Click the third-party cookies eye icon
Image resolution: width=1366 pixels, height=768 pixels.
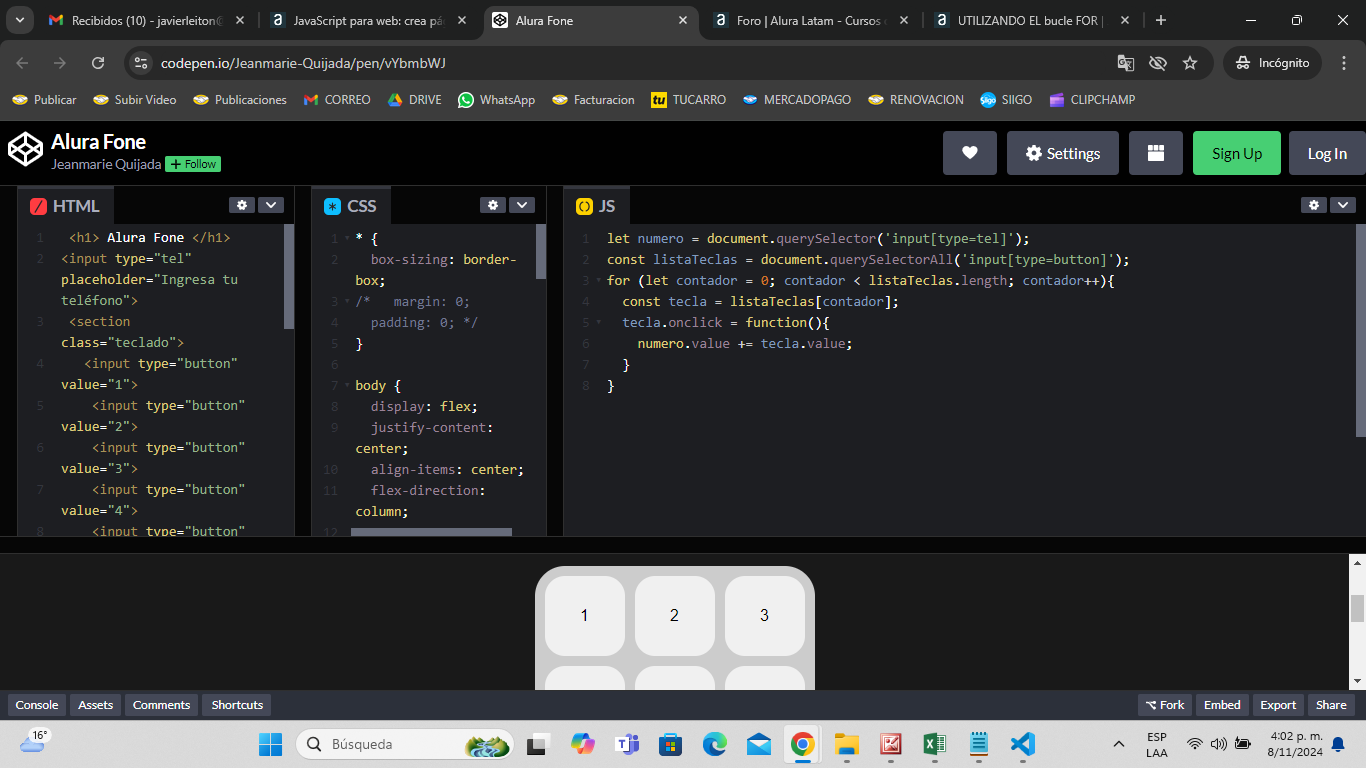click(1158, 63)
